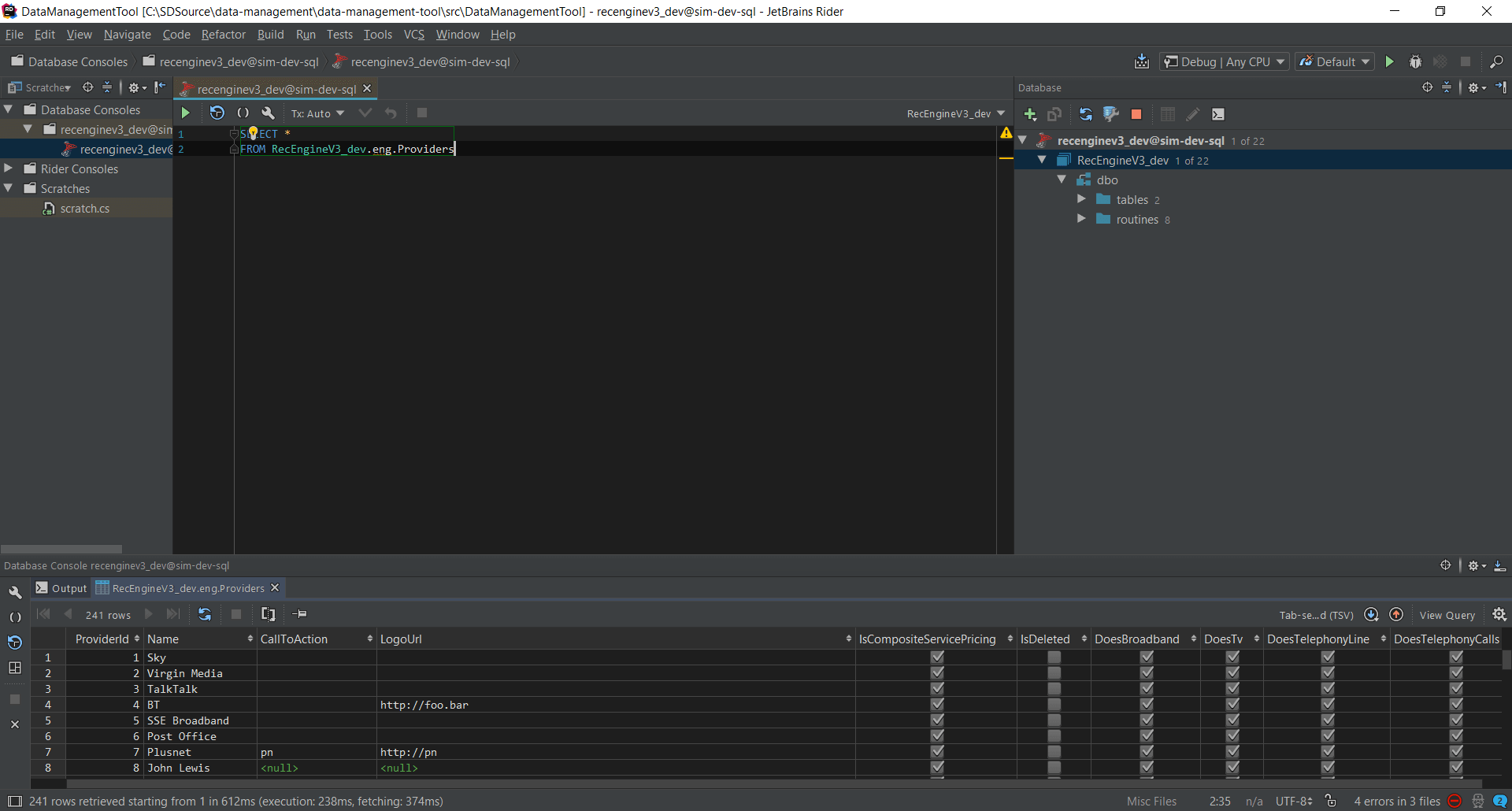Switch to the Output tab
1512x811 pixels.
pos(61,588)
